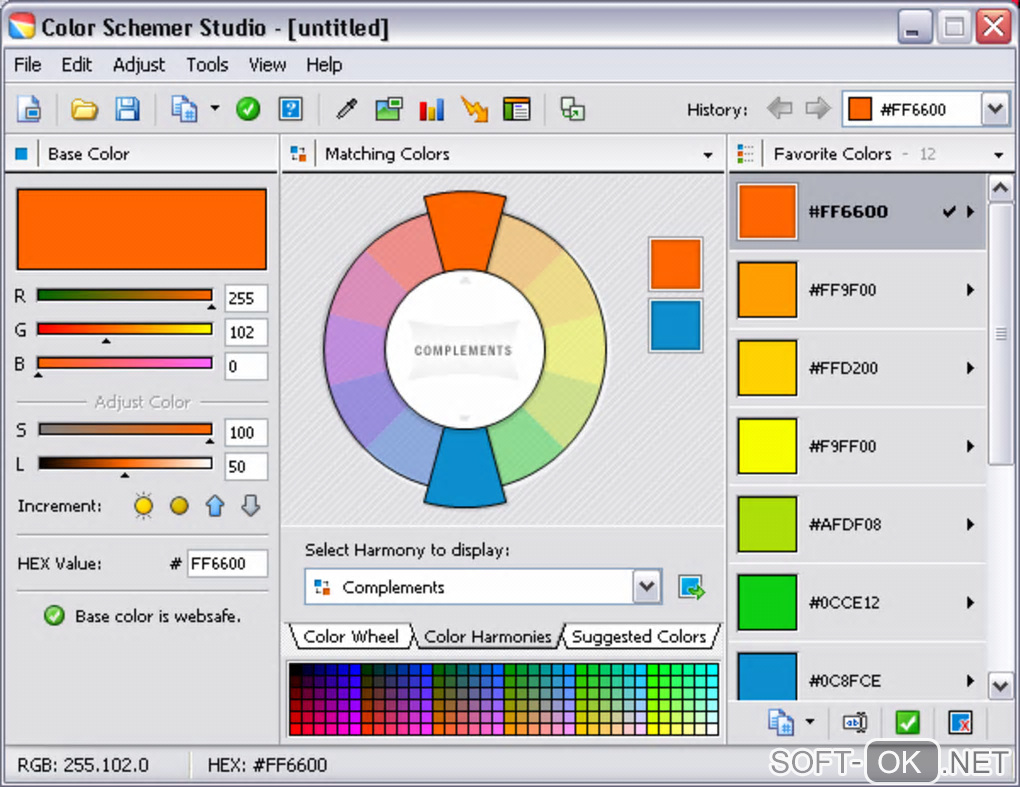The width and height of the screenshot is (1020, 787).
Task: Click the overlapping windows toolbar icon
Action: click(572, 109)
